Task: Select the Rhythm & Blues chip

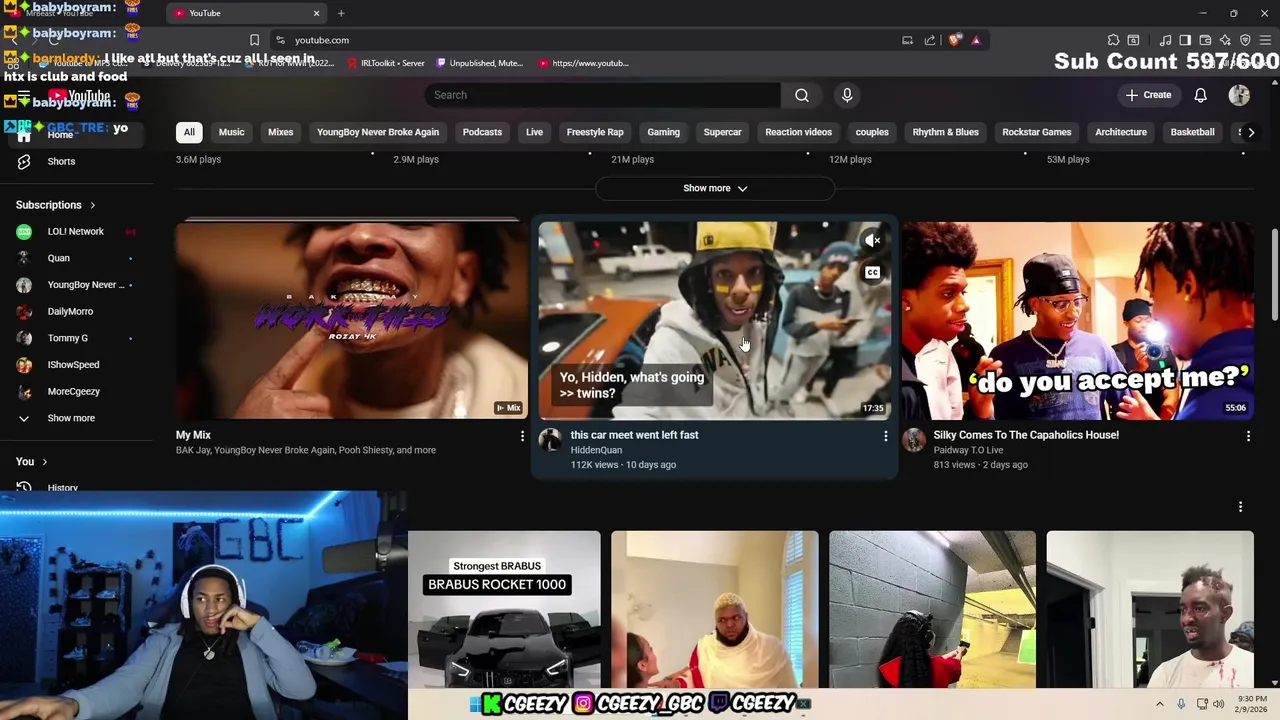Action: pos(945,132)
